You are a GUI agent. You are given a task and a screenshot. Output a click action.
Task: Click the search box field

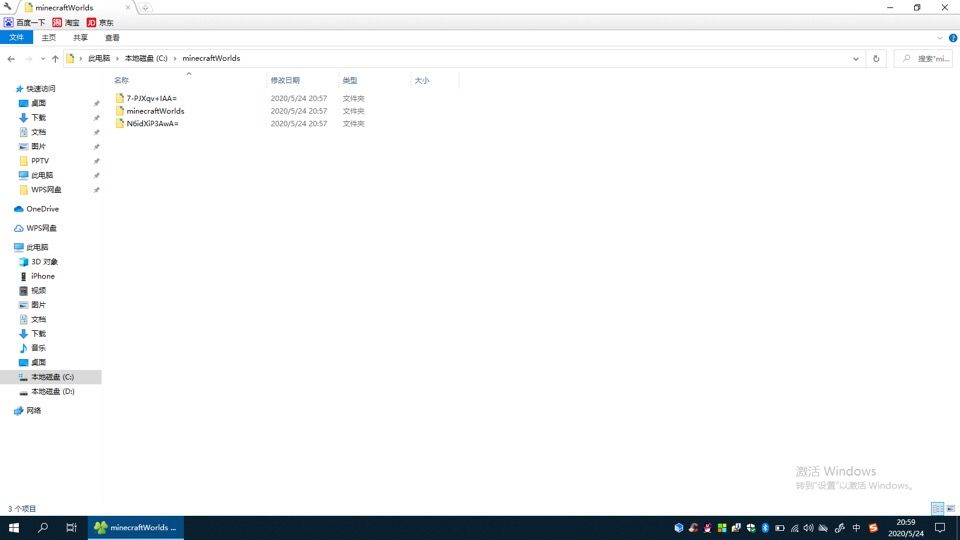click(x=924, y=59)
